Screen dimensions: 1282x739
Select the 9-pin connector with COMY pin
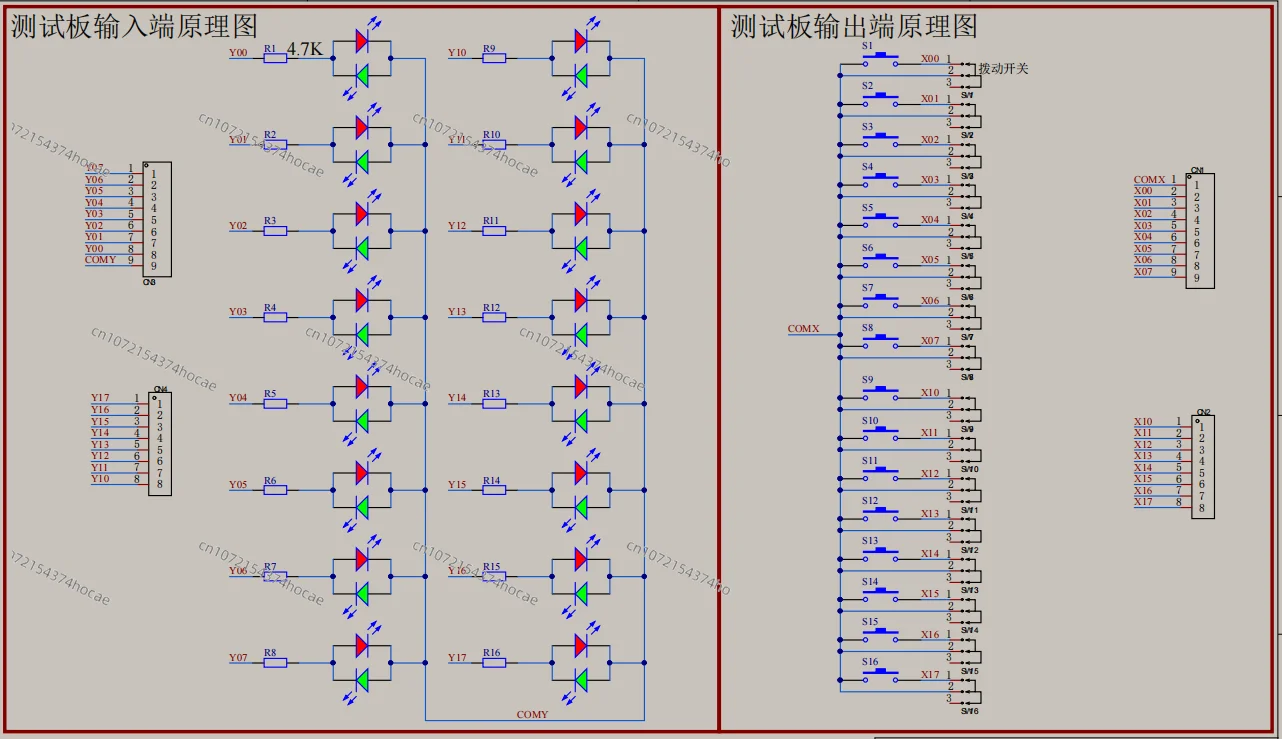point(157,219)
